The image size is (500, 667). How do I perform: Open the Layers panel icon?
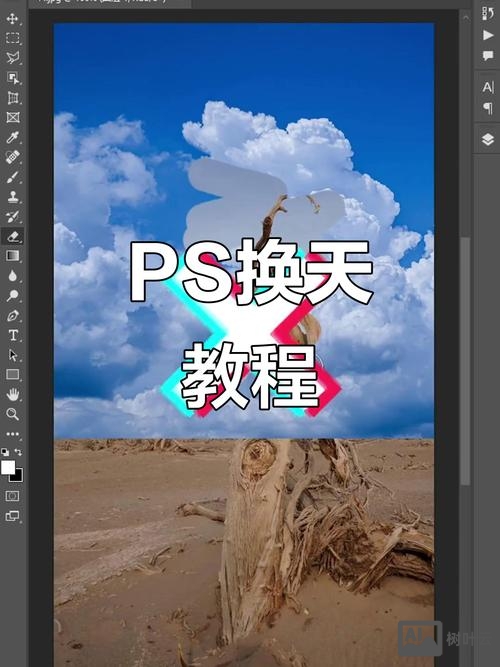click(x=488, y=140)
